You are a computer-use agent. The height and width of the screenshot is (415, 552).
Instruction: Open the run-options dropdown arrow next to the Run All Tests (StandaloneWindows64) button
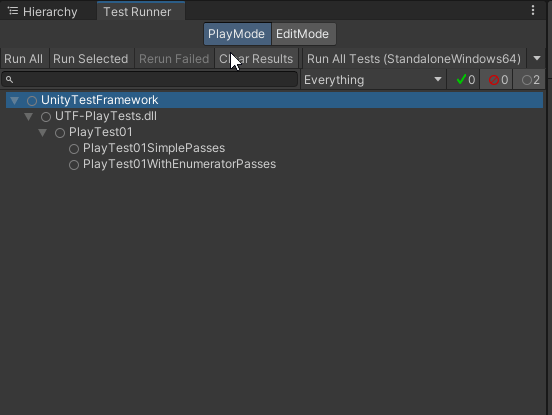pyautogui.click(x=537, y=58)
